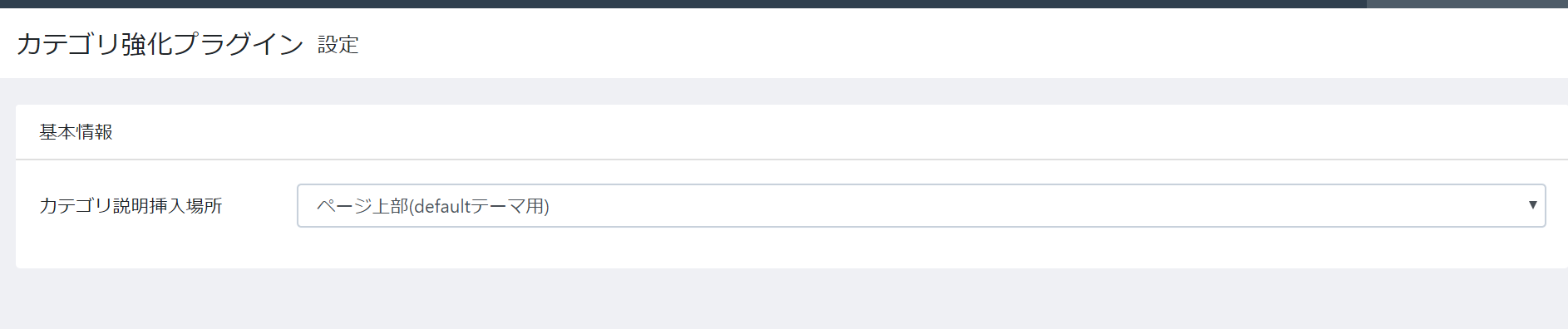Open the カテゴリ説明挿入場所 select box
The width and height of the screenshot is (1568, 329).
click(x=921, y=205)
